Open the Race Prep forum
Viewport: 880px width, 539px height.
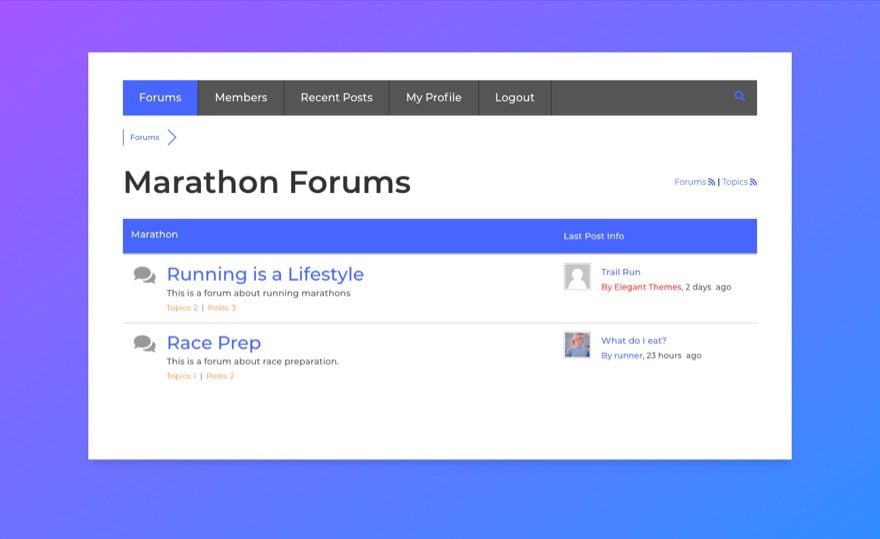coord(214,342)
